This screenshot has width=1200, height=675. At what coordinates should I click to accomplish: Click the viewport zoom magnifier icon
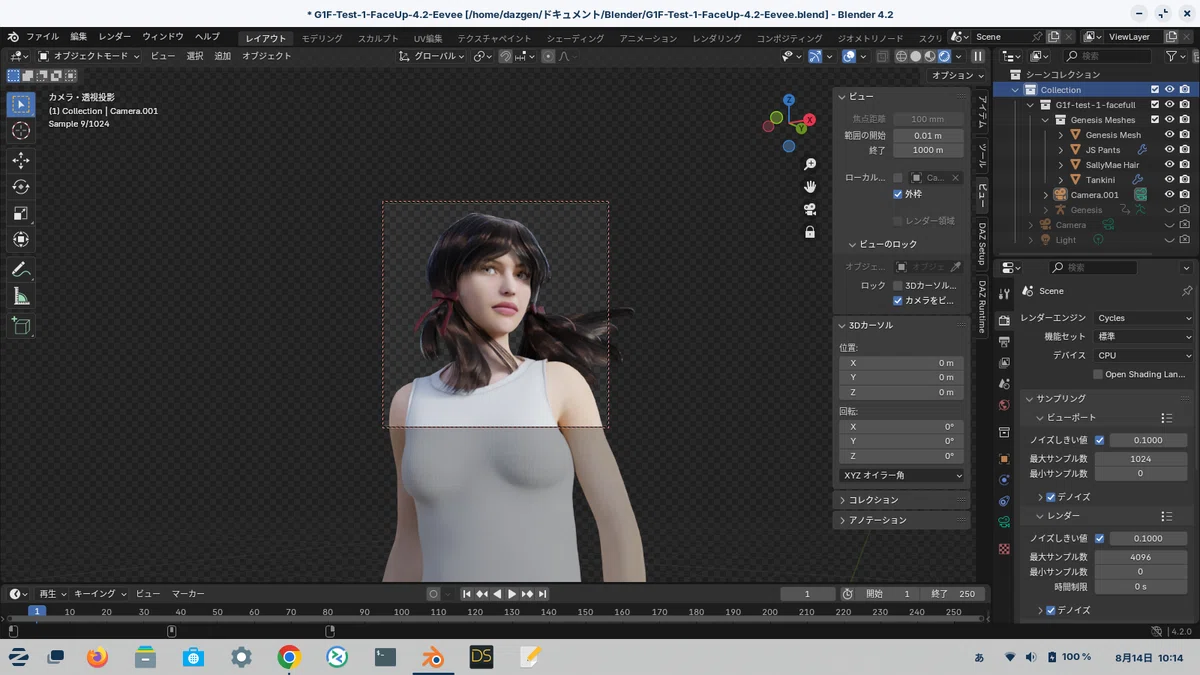810,164
